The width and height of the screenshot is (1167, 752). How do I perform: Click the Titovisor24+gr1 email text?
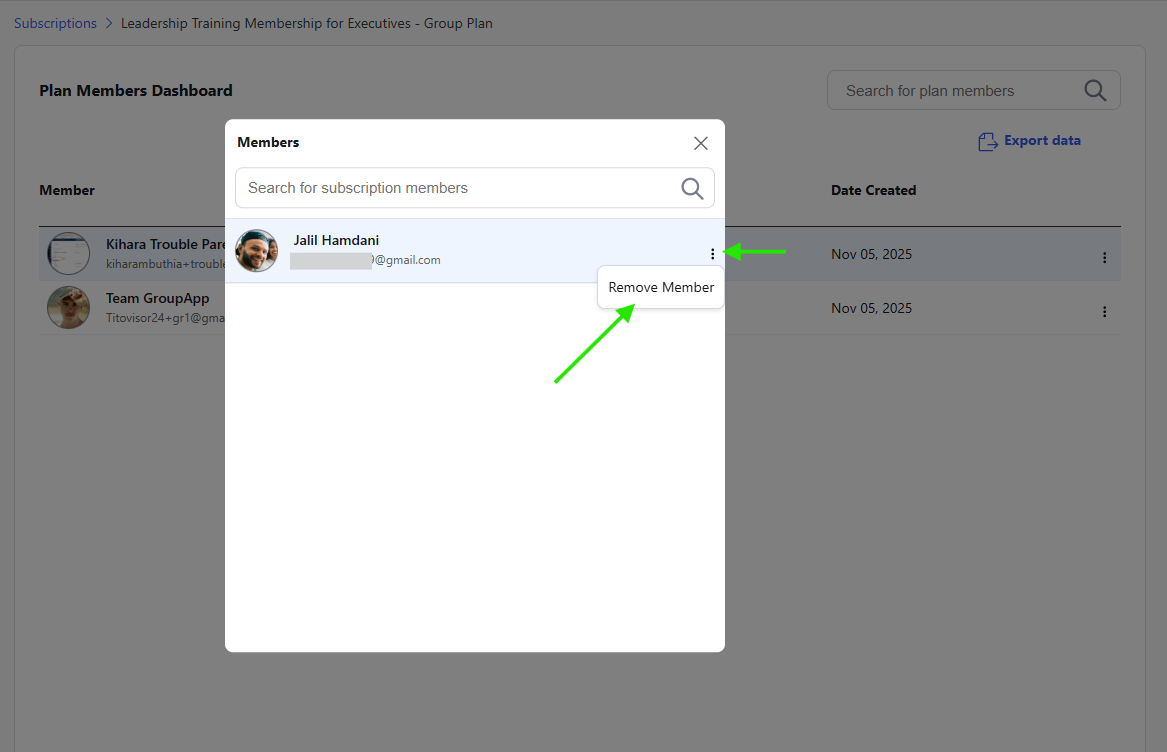165,318
